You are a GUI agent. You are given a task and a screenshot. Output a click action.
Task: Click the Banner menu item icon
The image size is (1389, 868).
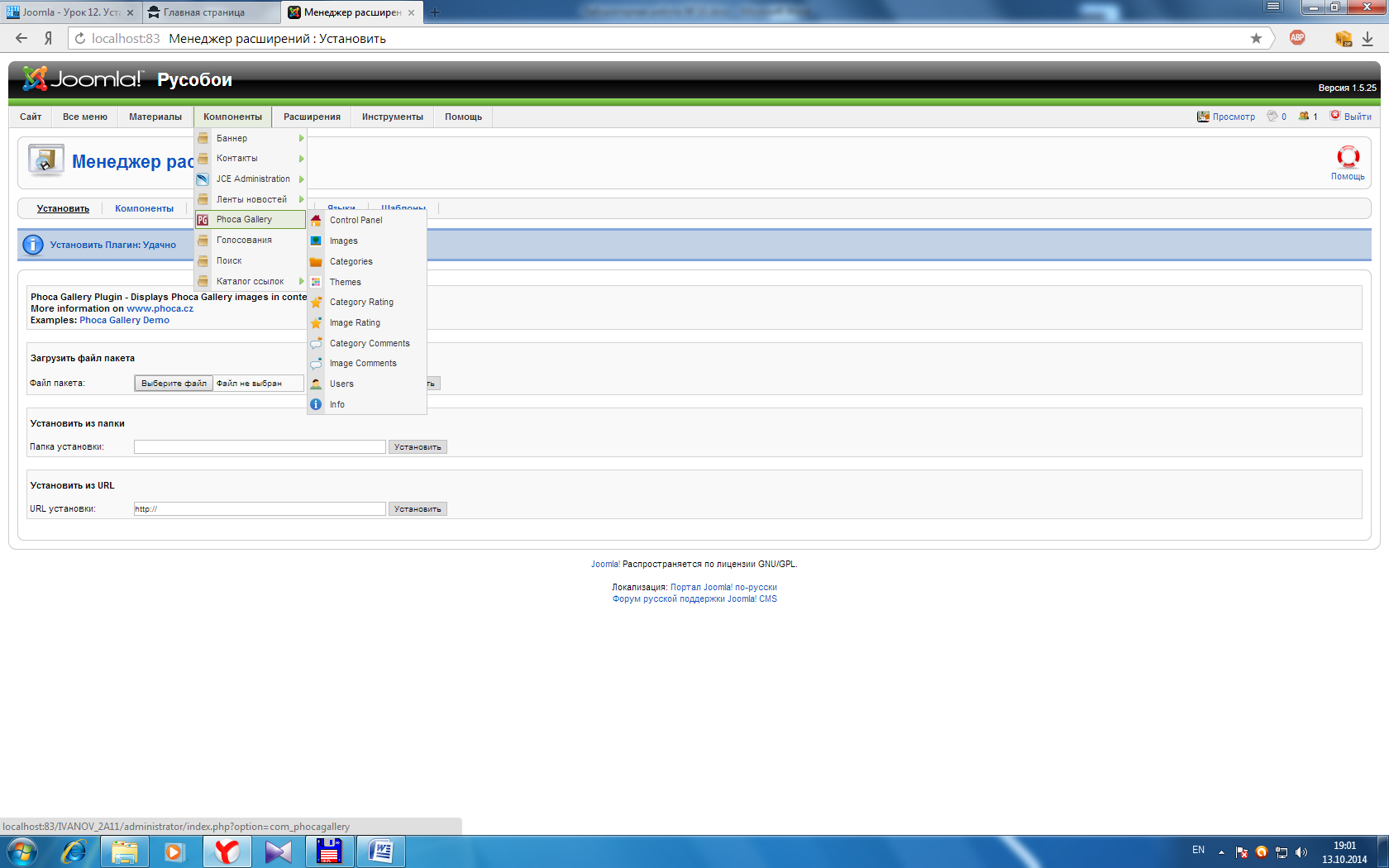(203, 138)
